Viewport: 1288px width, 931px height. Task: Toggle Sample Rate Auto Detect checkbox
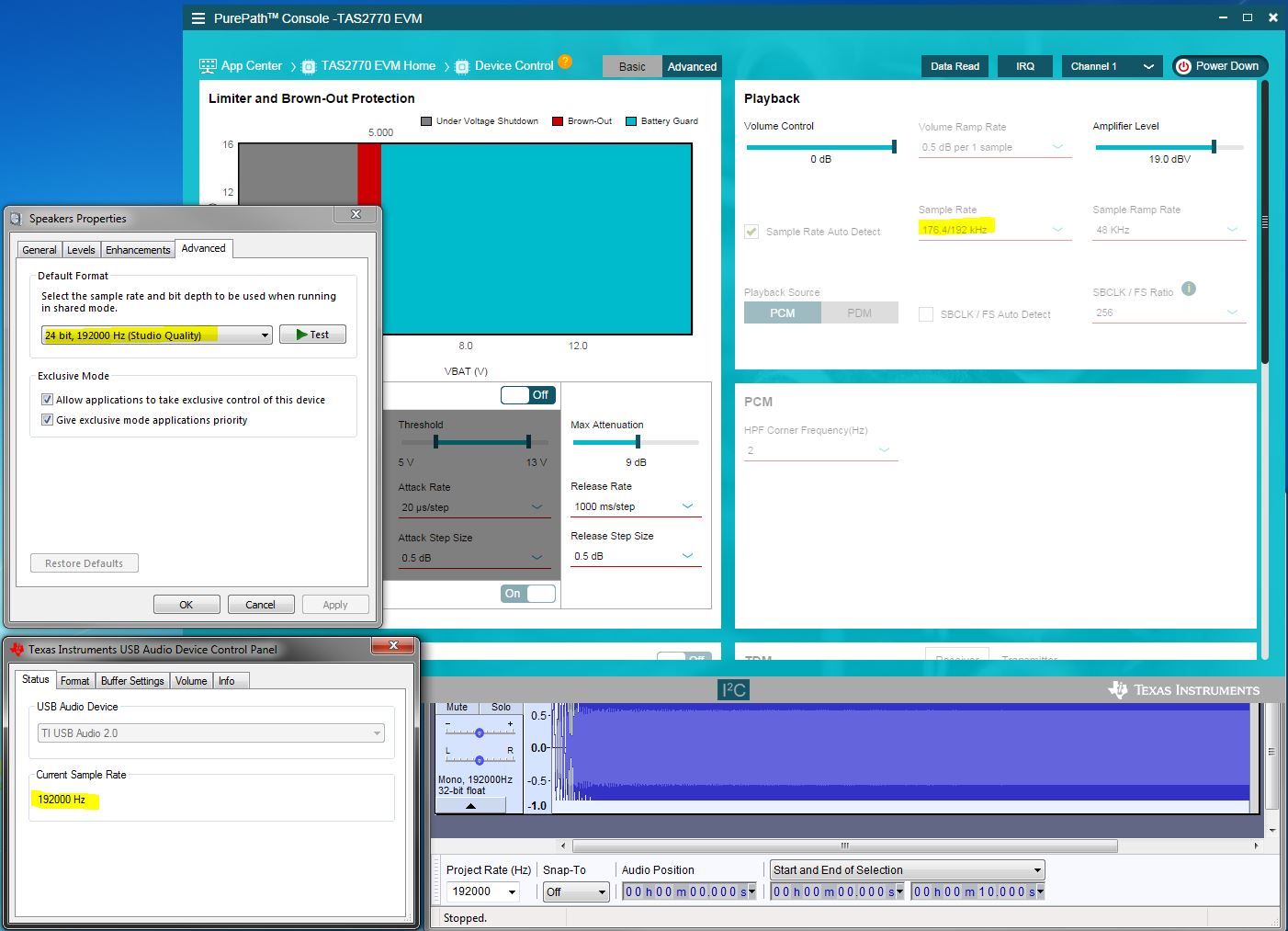751,232
